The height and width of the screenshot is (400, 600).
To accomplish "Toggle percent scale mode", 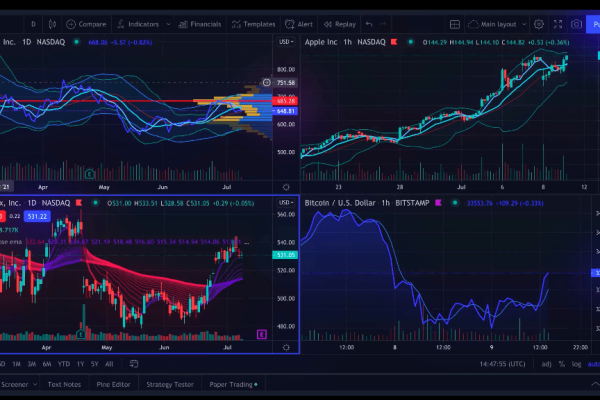I will pos(563,364).
